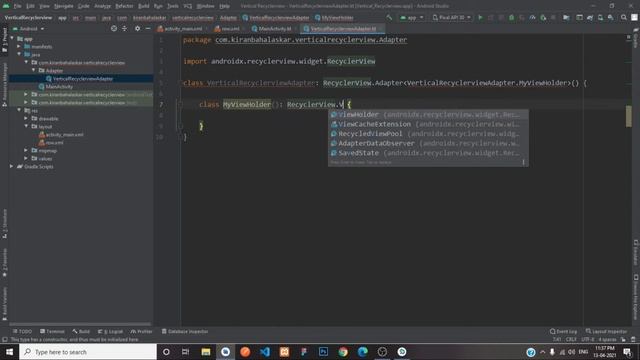The image size is (640, 360).
Task: Click the UTF-8 encoding status entry
Action: (587, 339)
